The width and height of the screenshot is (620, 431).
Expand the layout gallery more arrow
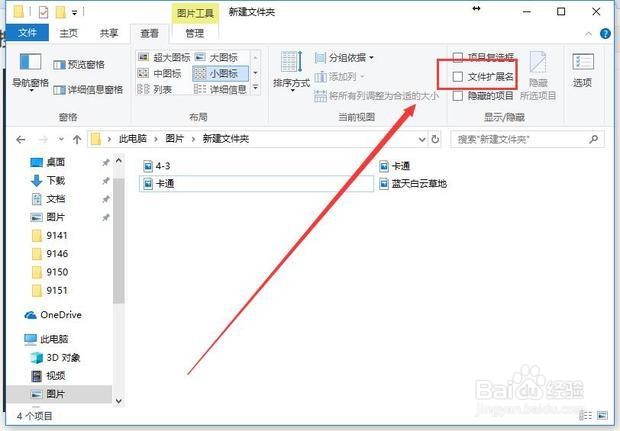point(255,88)
